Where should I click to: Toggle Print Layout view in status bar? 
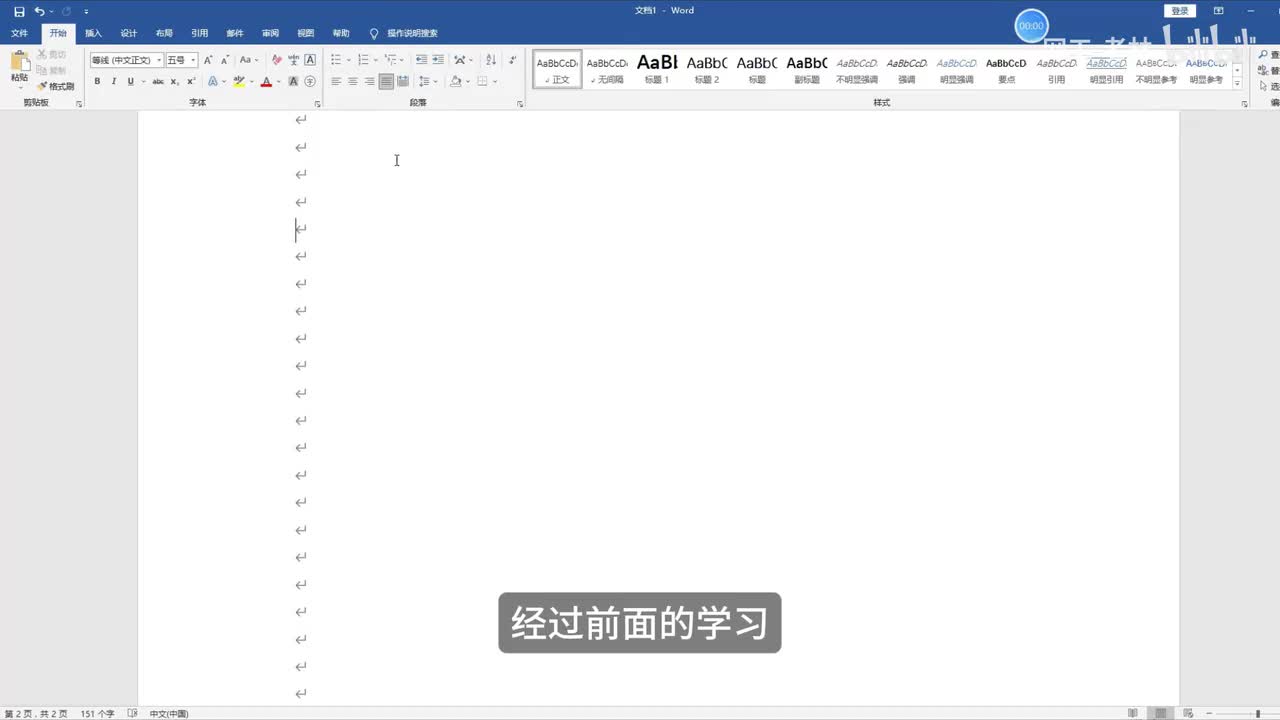point(1161,713)
